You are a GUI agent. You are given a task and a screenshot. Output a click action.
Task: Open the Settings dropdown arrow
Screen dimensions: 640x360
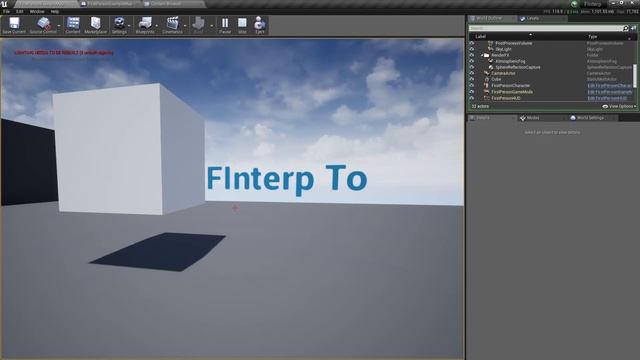[129, 25]
